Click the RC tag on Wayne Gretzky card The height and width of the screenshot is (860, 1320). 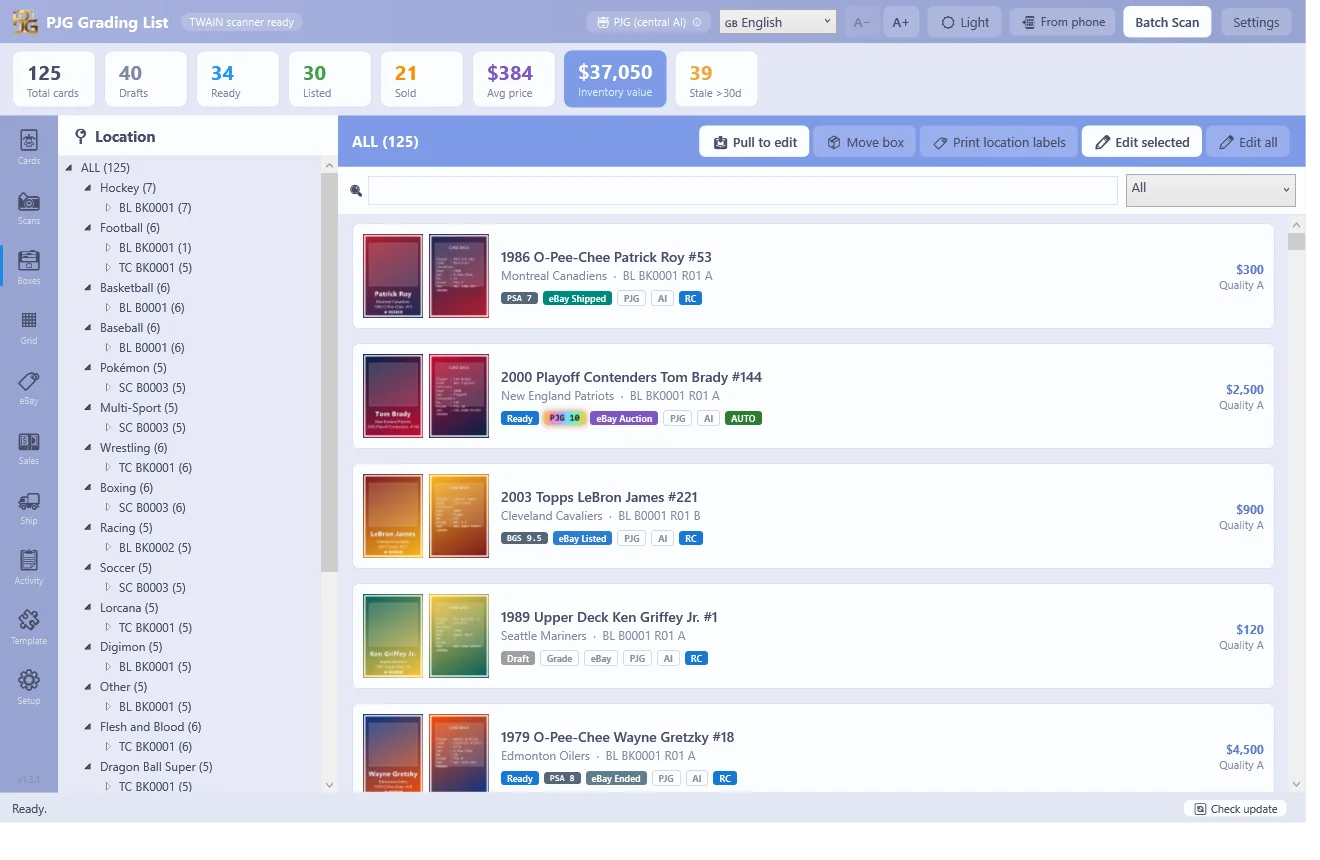coord(725,778)
